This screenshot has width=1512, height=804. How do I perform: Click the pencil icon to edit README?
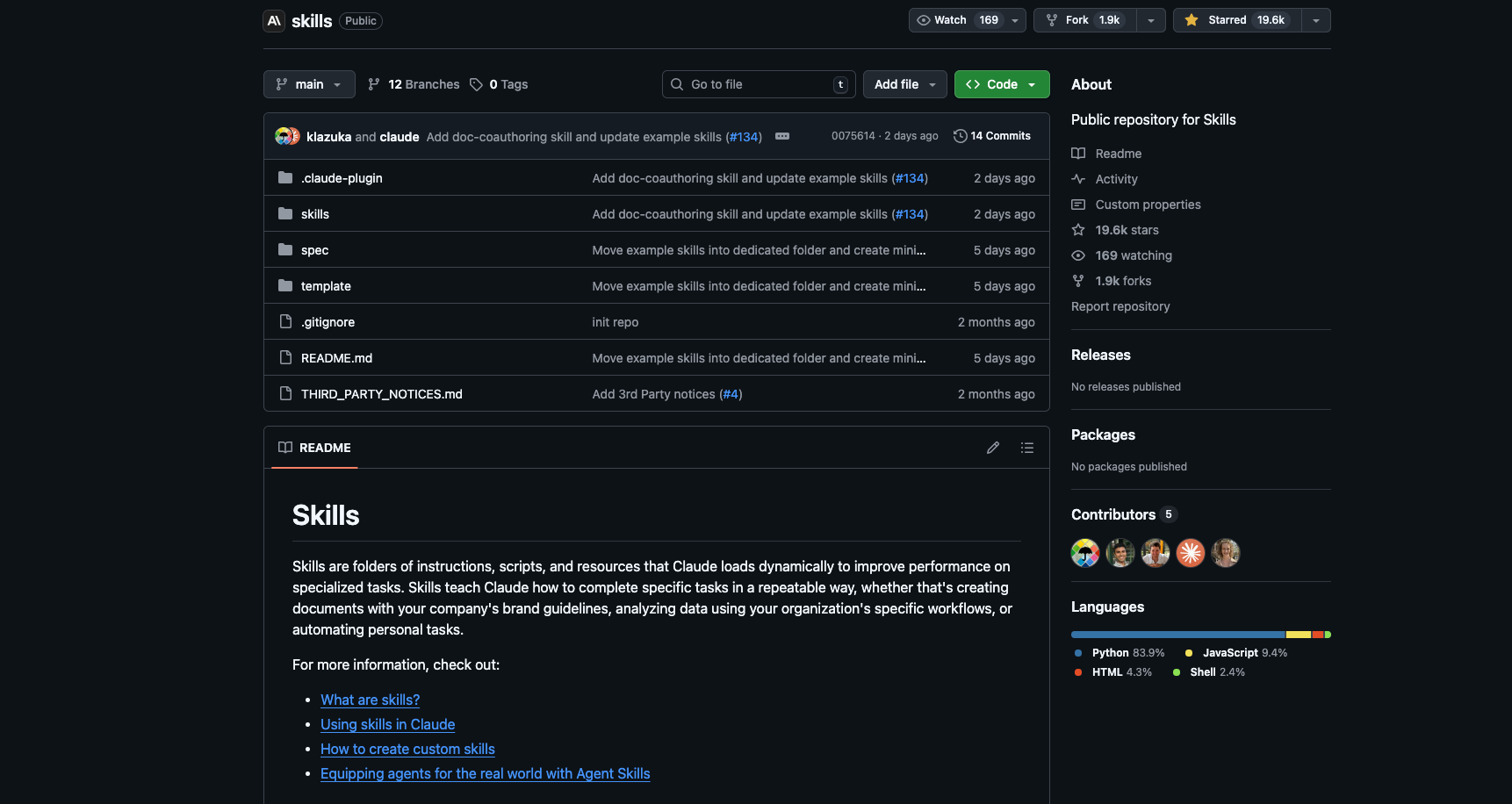pos(993,448)
